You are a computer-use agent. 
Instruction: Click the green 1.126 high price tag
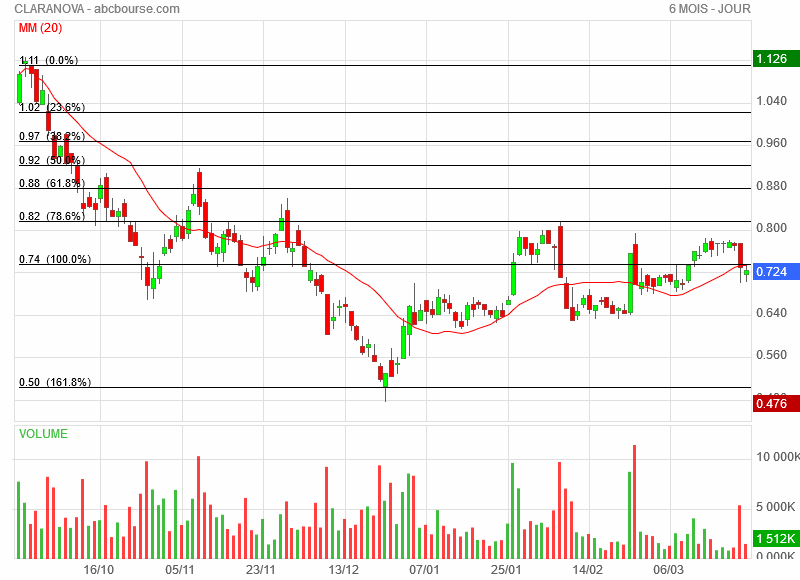(776, 59)
